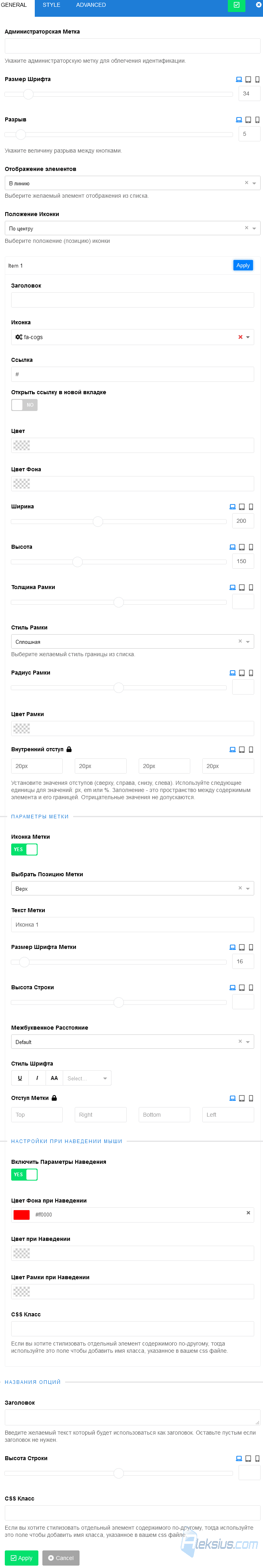The width and height of the screenshot is (263, 1568).
Task: Select mobile device icon for Размер Шрифта
Action: [257, 79]
